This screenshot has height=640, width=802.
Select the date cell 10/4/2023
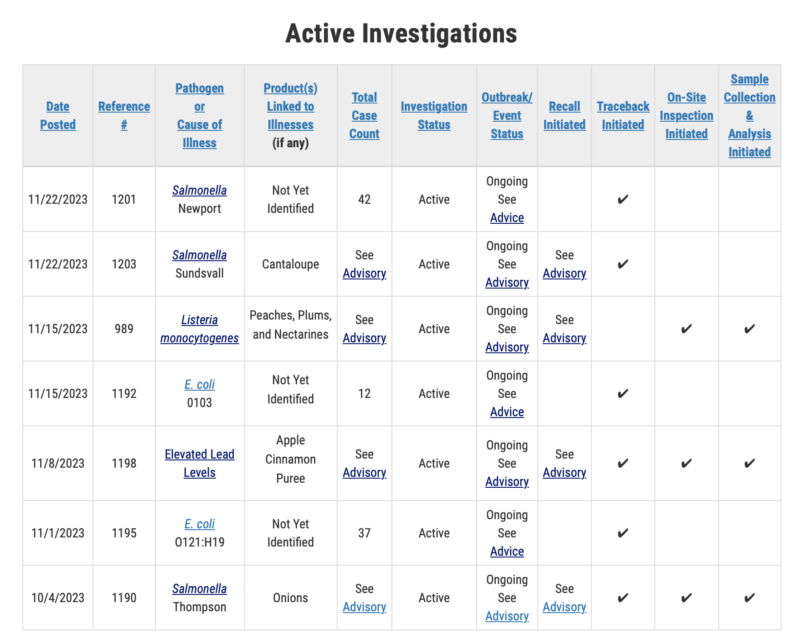click(x=58, y=598)
